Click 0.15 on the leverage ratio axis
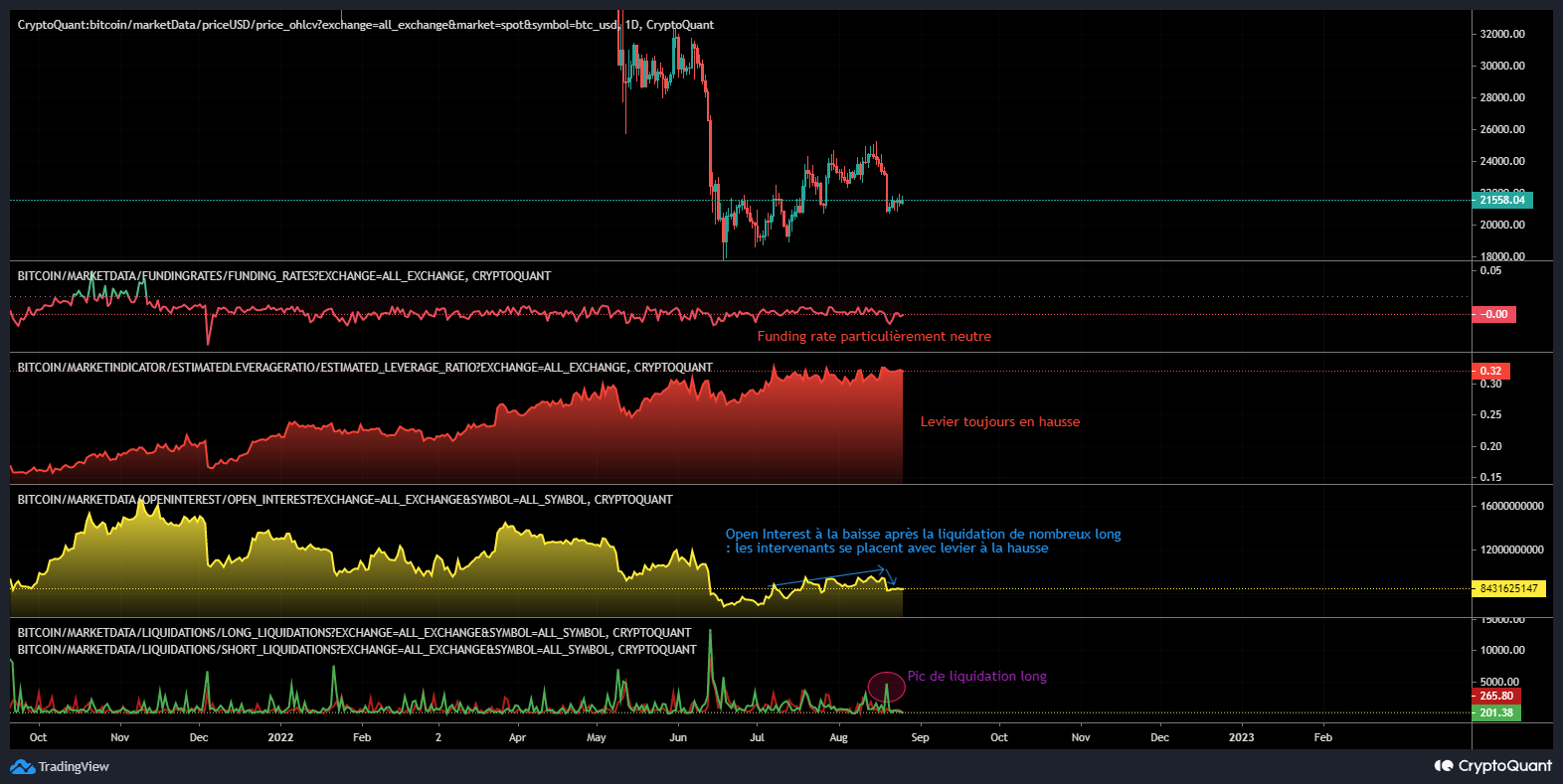The width and height of the screenshot is (1563, 784). click(x=1490, y=477)
